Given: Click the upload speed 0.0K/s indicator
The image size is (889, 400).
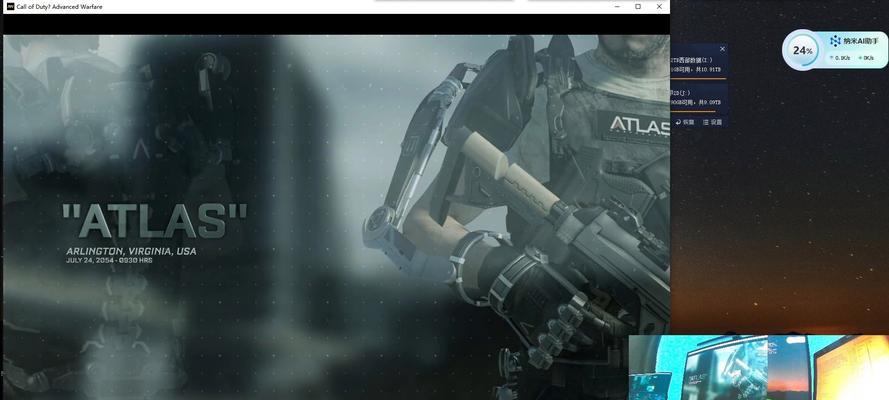Looking at the screenshot, I should 839,58.
